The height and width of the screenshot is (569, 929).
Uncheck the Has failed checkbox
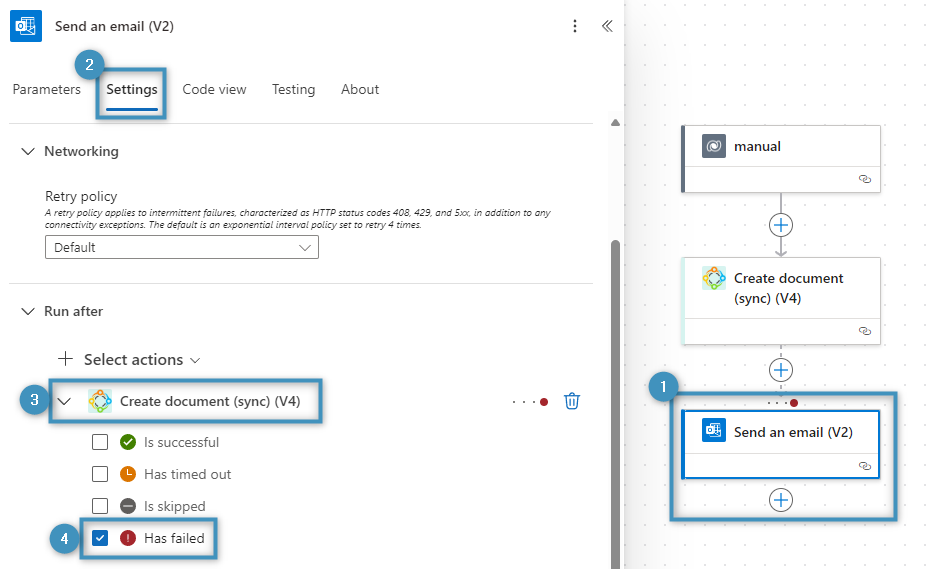click(x=100, y=538)
